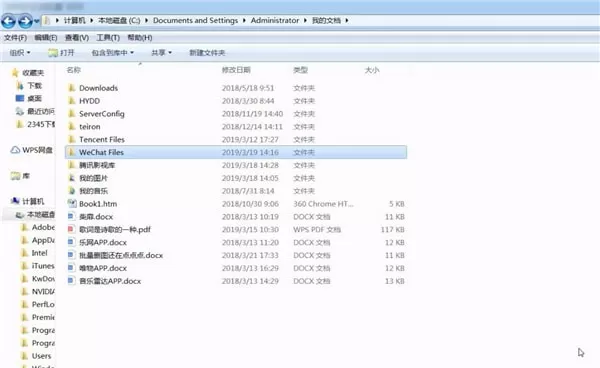Viewport: 600px width, 368px height.
Task: Select the Book1.htm file icon
Action: tap(72, 204)
